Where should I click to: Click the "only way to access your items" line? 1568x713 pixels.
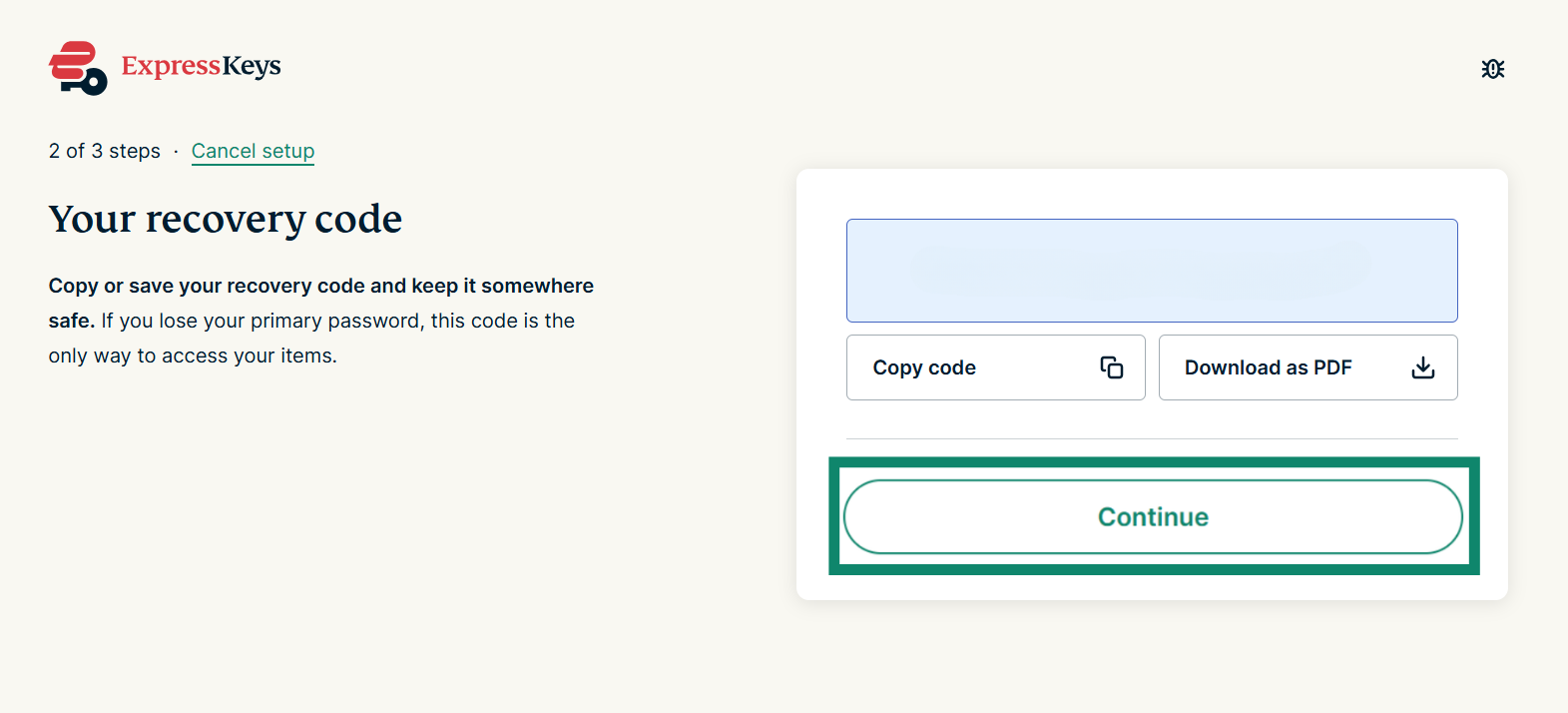pos(193,356)
